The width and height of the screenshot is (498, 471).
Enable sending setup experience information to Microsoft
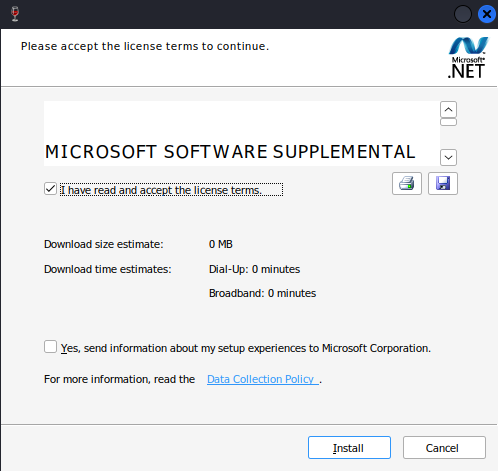[x=50, y=347]
